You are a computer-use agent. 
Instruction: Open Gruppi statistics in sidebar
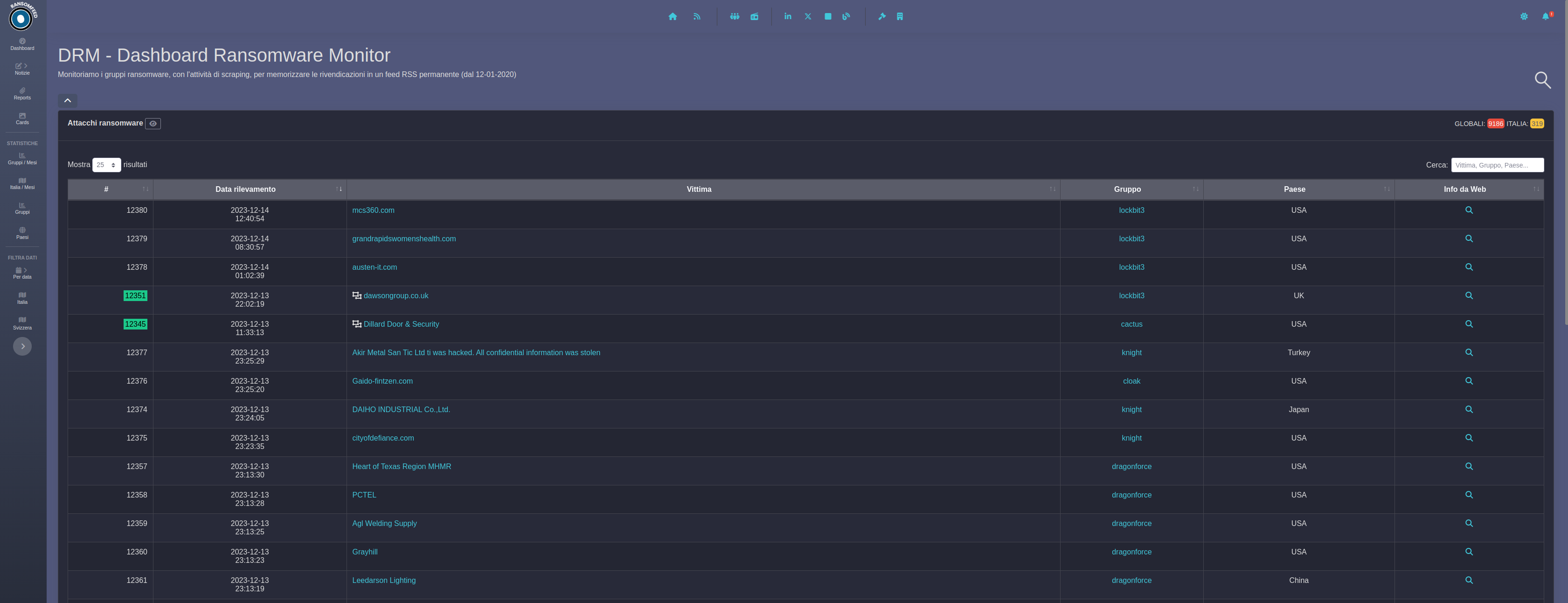[x=22, y=209]
